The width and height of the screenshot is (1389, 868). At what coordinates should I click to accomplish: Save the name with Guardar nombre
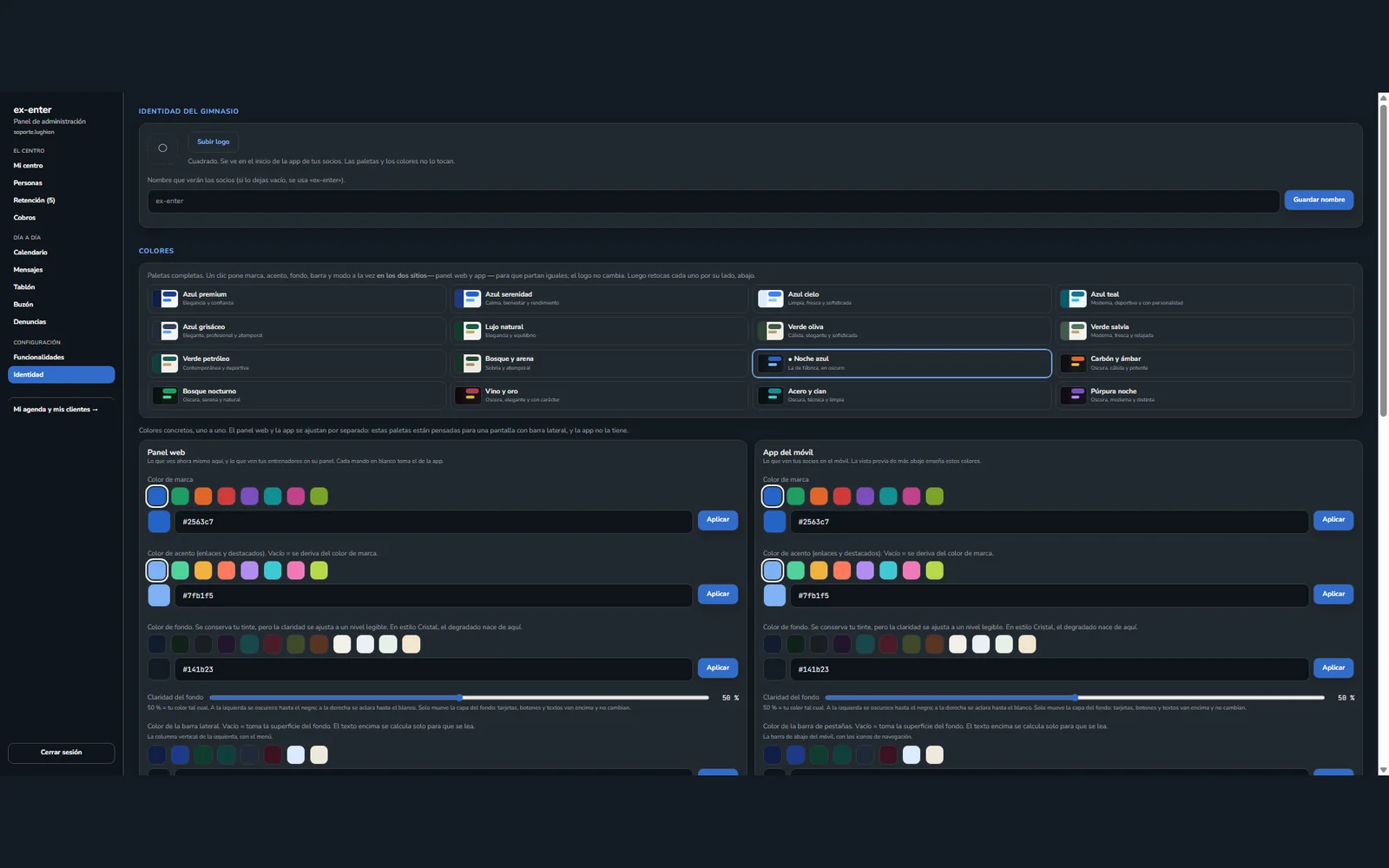[x=1319, y=200]
